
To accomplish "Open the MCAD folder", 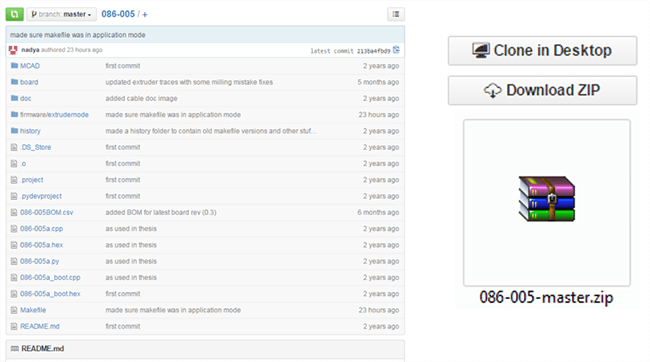I will (30, 66).
